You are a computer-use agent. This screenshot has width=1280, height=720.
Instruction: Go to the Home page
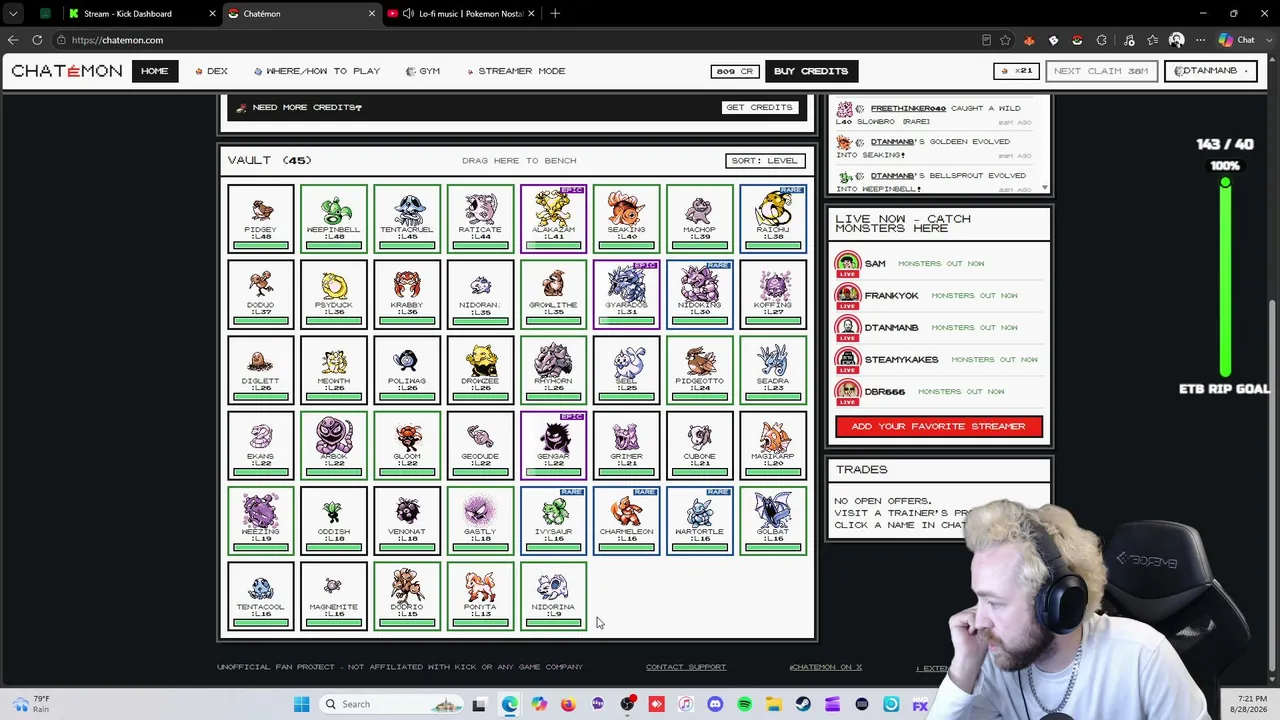154,71
